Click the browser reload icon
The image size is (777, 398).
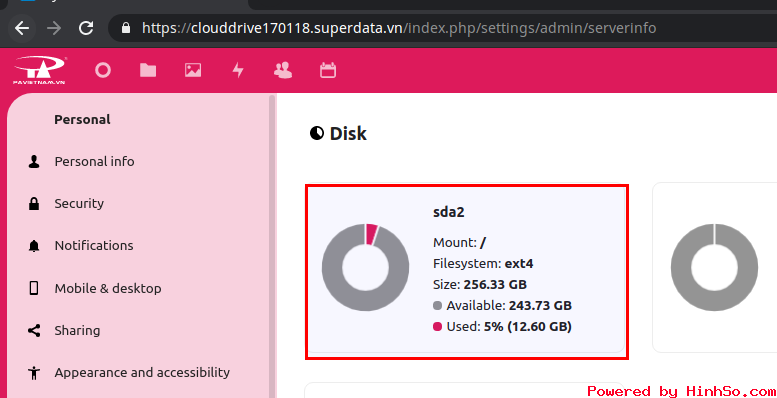86,28
